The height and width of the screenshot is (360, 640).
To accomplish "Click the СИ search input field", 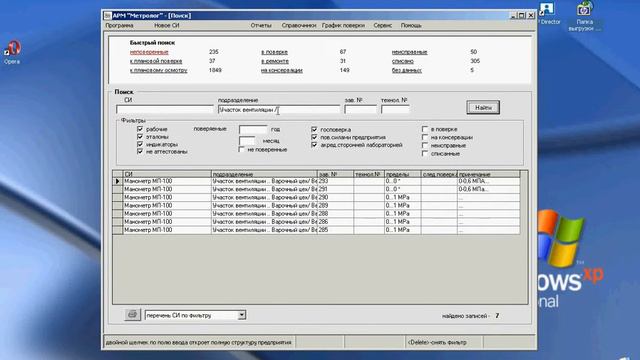I will [x=165, y=109].
